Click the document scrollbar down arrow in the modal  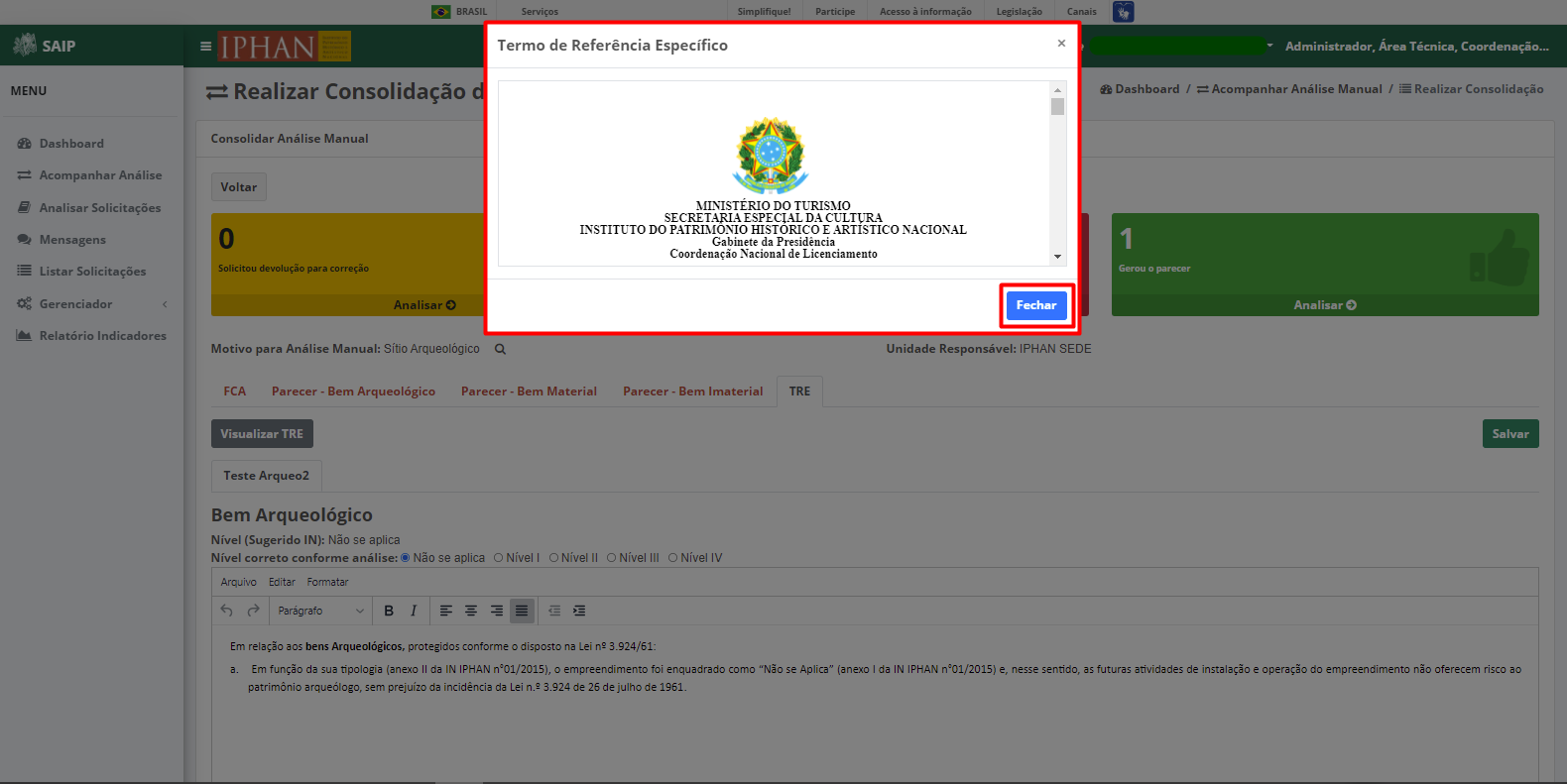click(x=1058, y=257)
